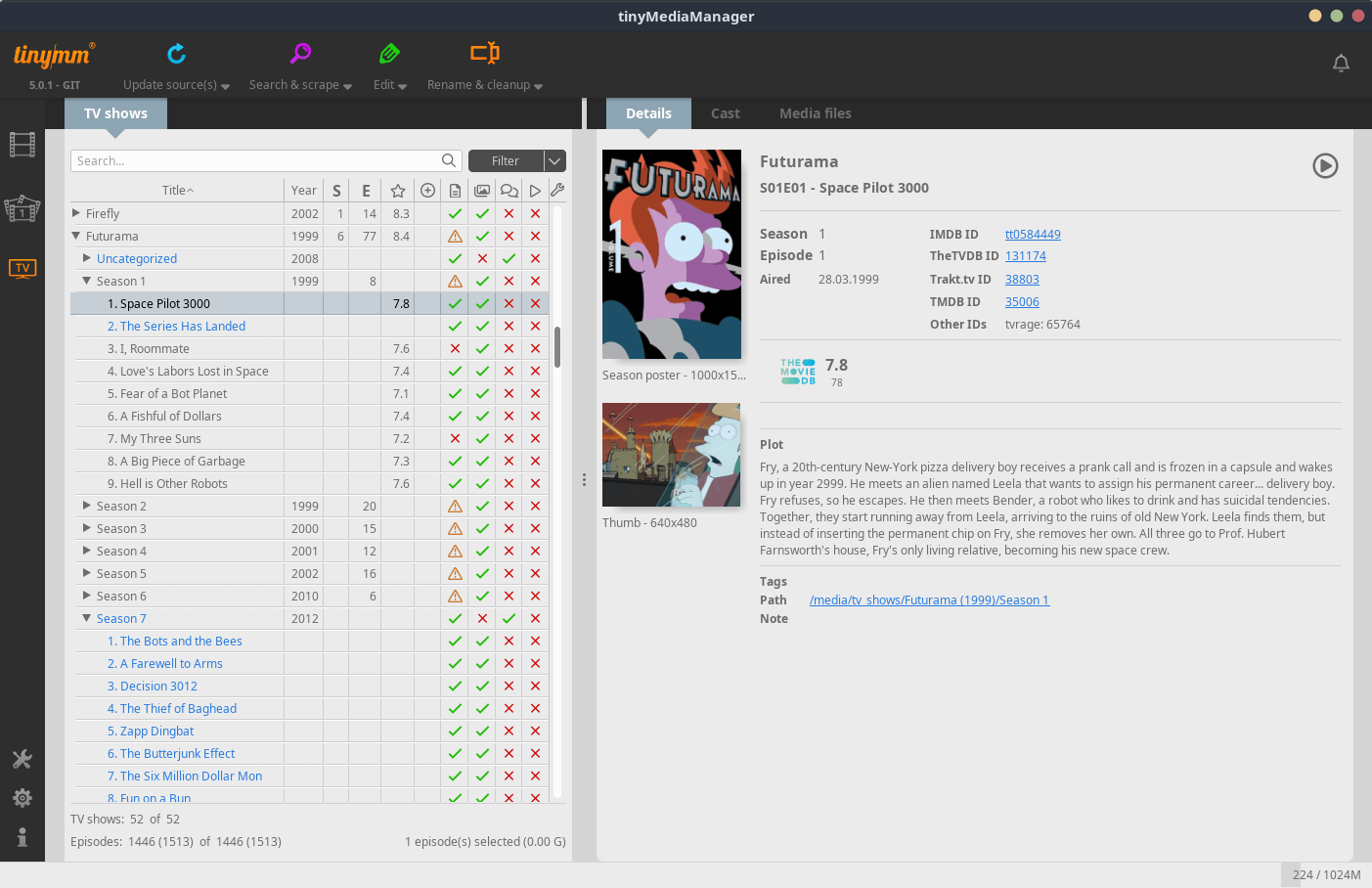Click the Update source(s) refresh icon

[x=176, y=54]
